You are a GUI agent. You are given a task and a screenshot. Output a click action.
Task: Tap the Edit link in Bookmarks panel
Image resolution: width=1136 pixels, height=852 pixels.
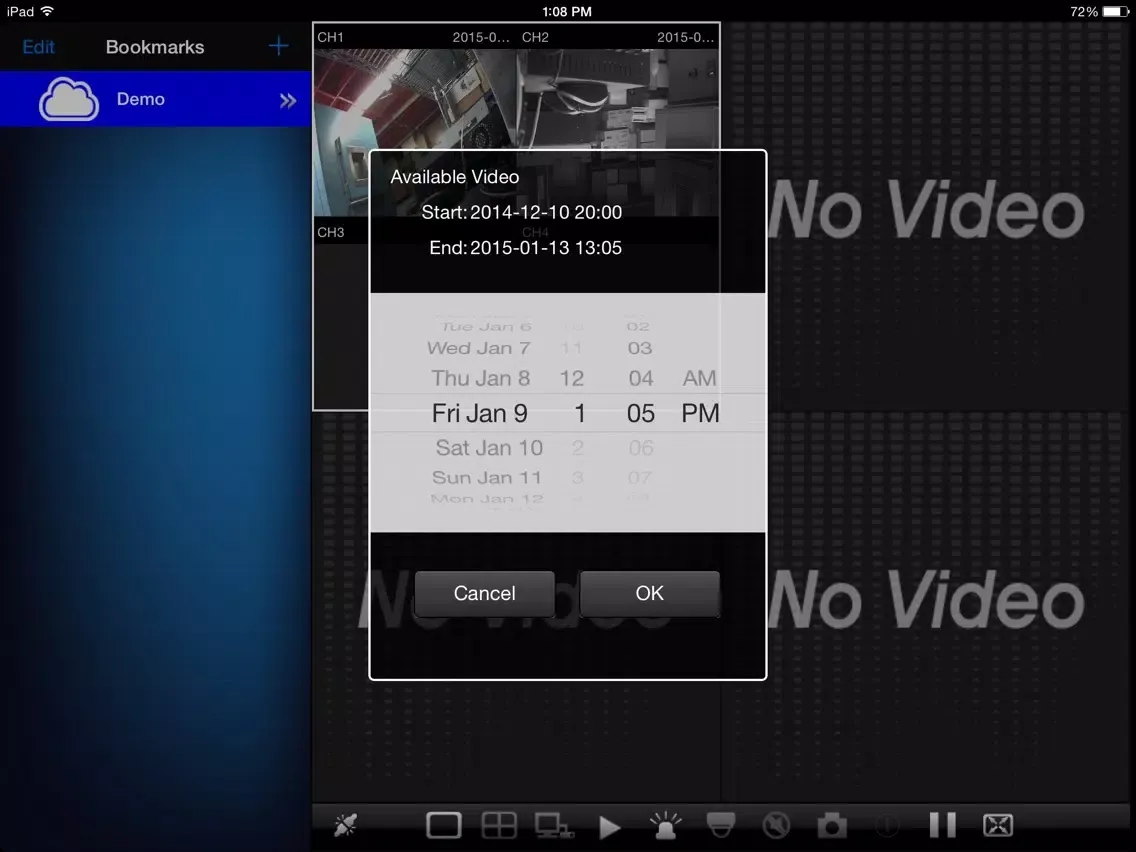pos(38,47)
